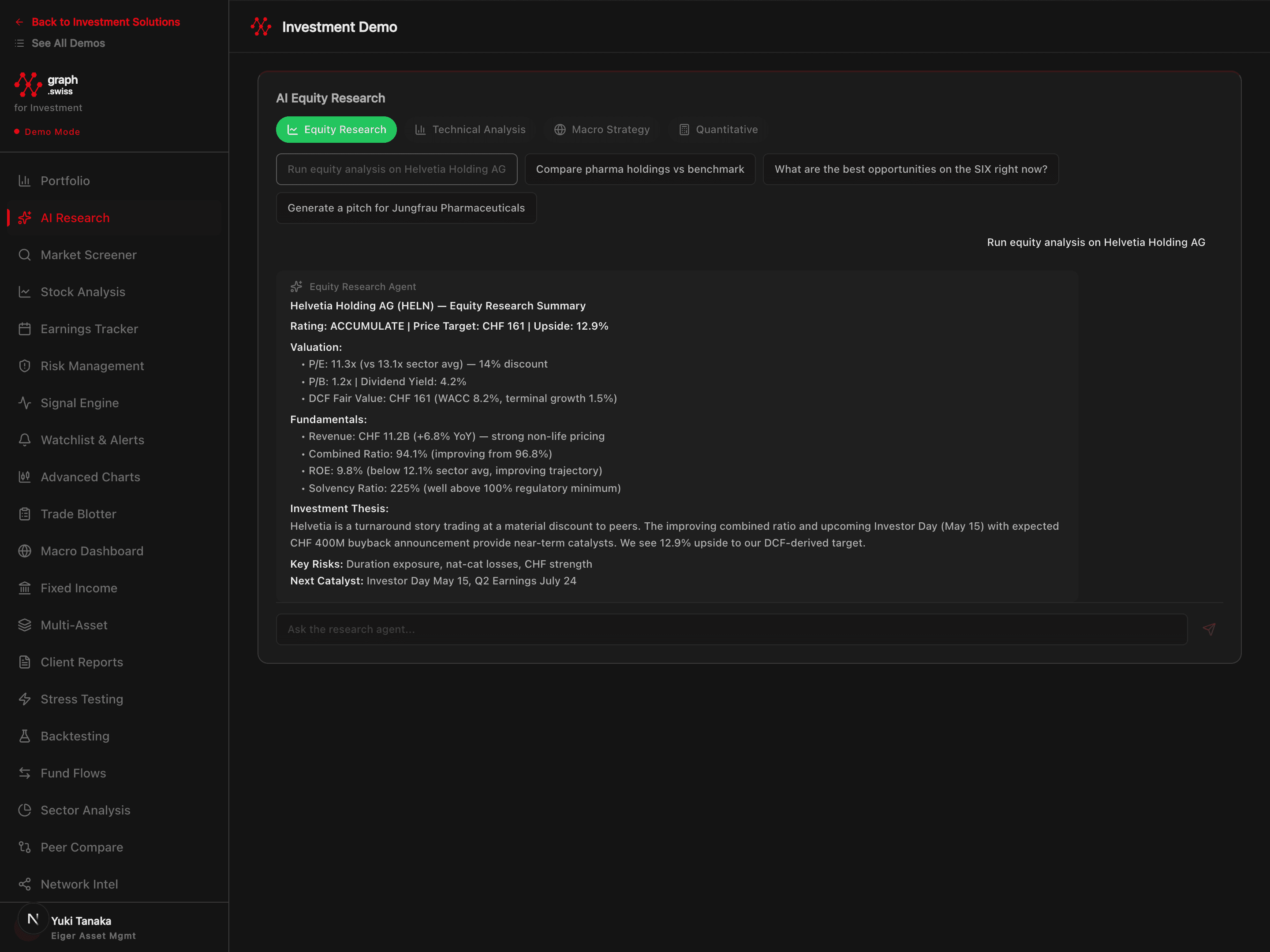This screenshot has width=1270, height=952.
Task: Send message with paper plane icon
Action: click(1209, 629)
